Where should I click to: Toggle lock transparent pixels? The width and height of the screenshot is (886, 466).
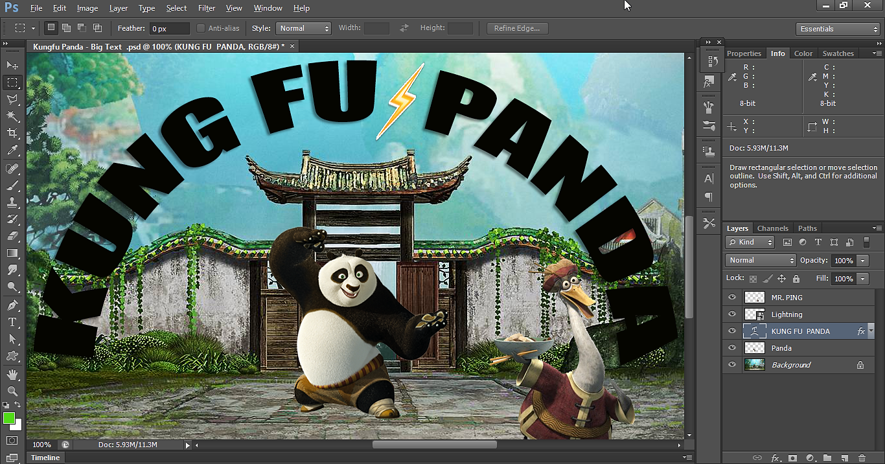pyautogui.click(x=753, y=278)
